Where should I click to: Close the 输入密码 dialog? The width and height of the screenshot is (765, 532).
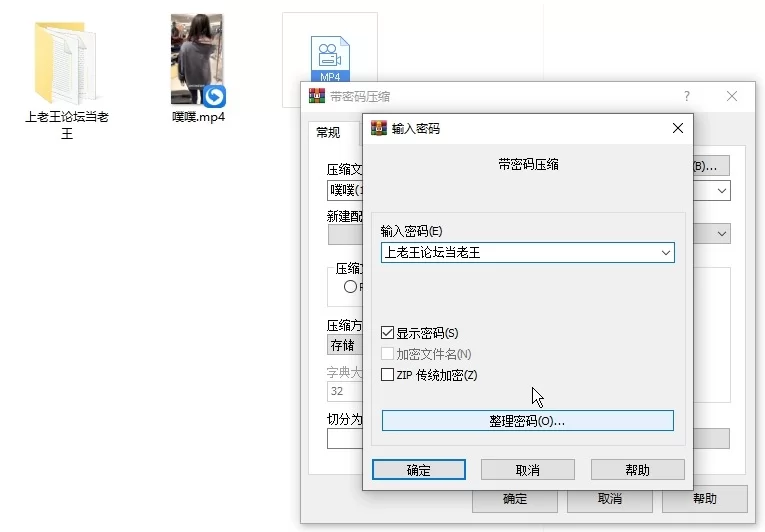(678, 128)
